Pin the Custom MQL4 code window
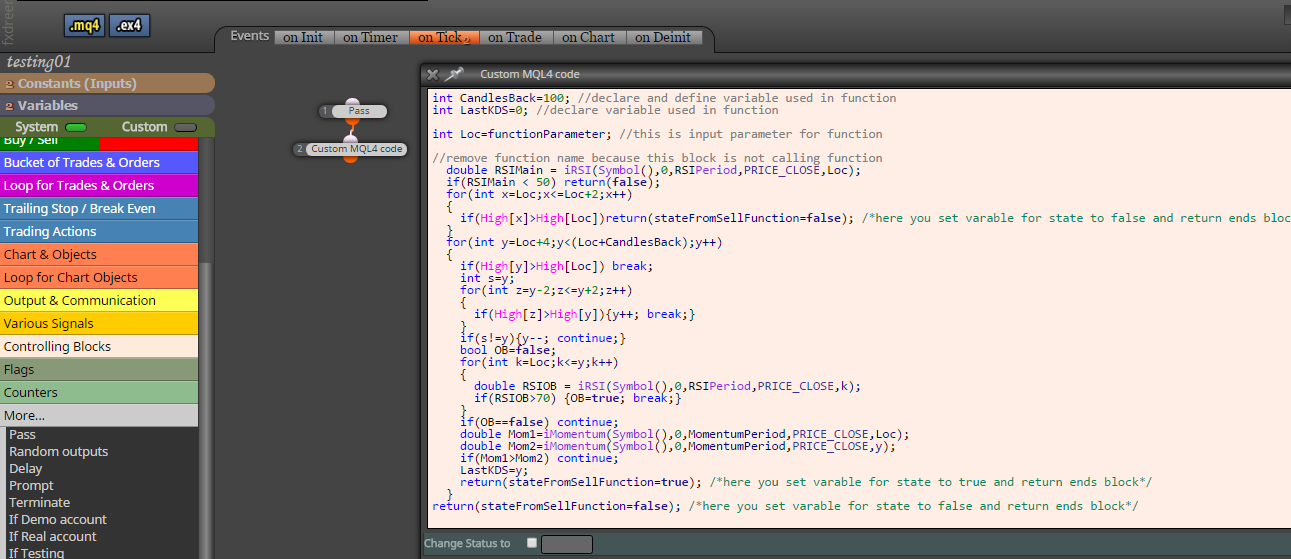The width and height of the screenshot is (1291, 559). pos(455,74)
